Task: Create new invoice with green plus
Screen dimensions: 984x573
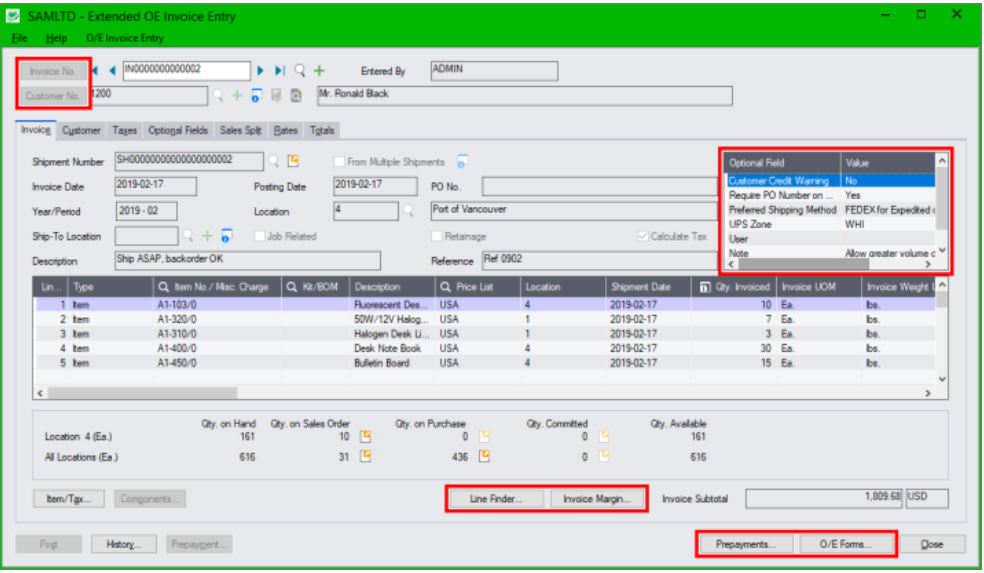Action: [x=319, y=70]
